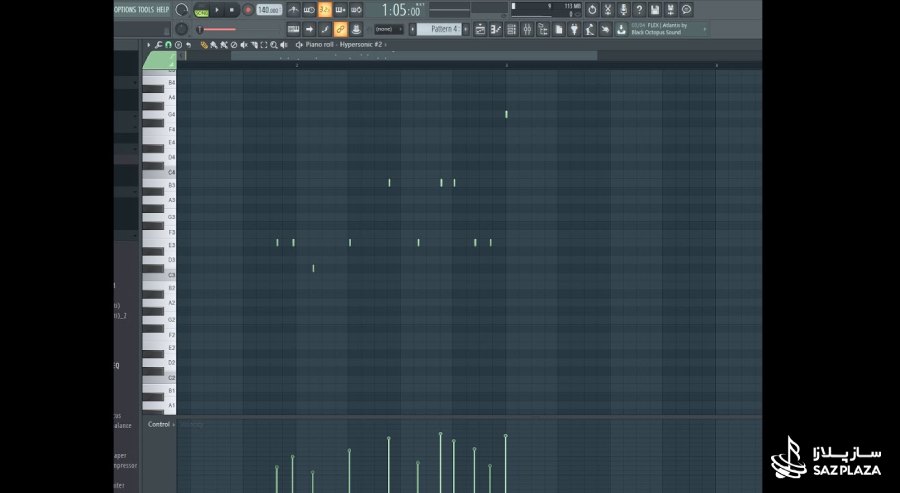Click the document page icon beside browser button
This screenshot has width=900, height=493.
pyautogui.click(x=558, y=29)
